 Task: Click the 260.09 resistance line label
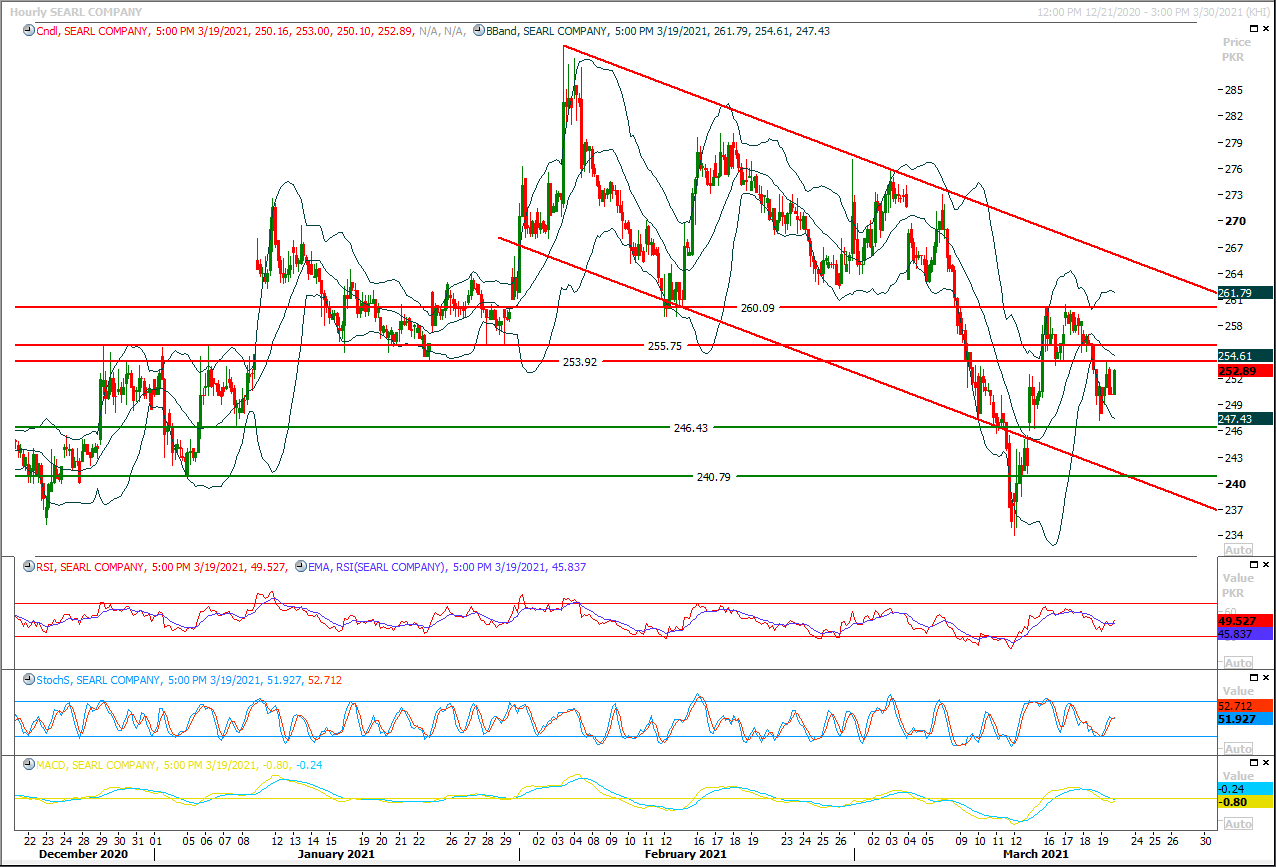[x=757, y=308]
